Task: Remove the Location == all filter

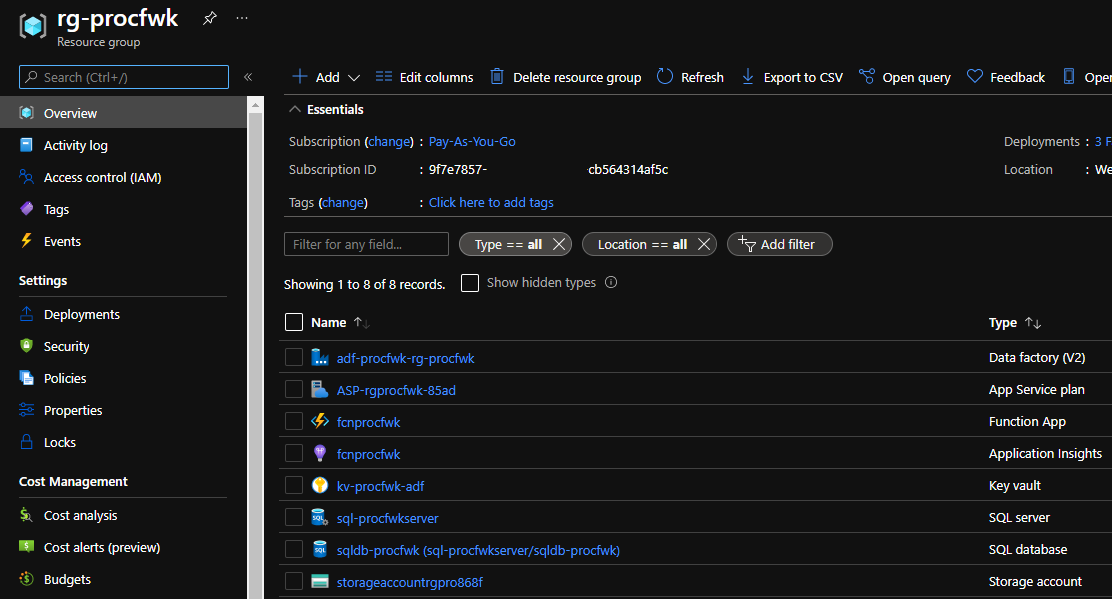Action: coord(704,245)
